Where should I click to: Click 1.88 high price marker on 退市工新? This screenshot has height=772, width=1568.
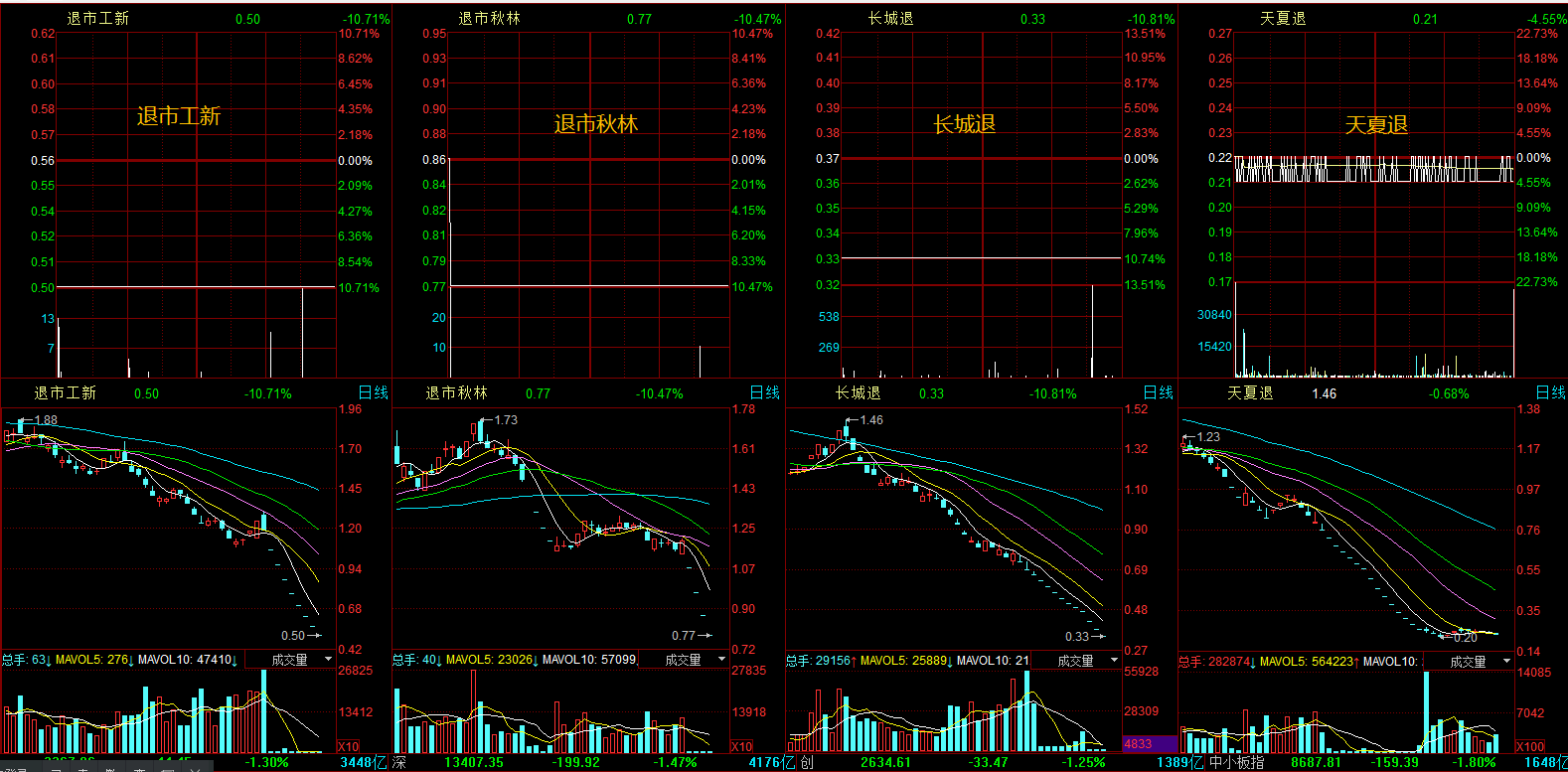pos(47,420)
